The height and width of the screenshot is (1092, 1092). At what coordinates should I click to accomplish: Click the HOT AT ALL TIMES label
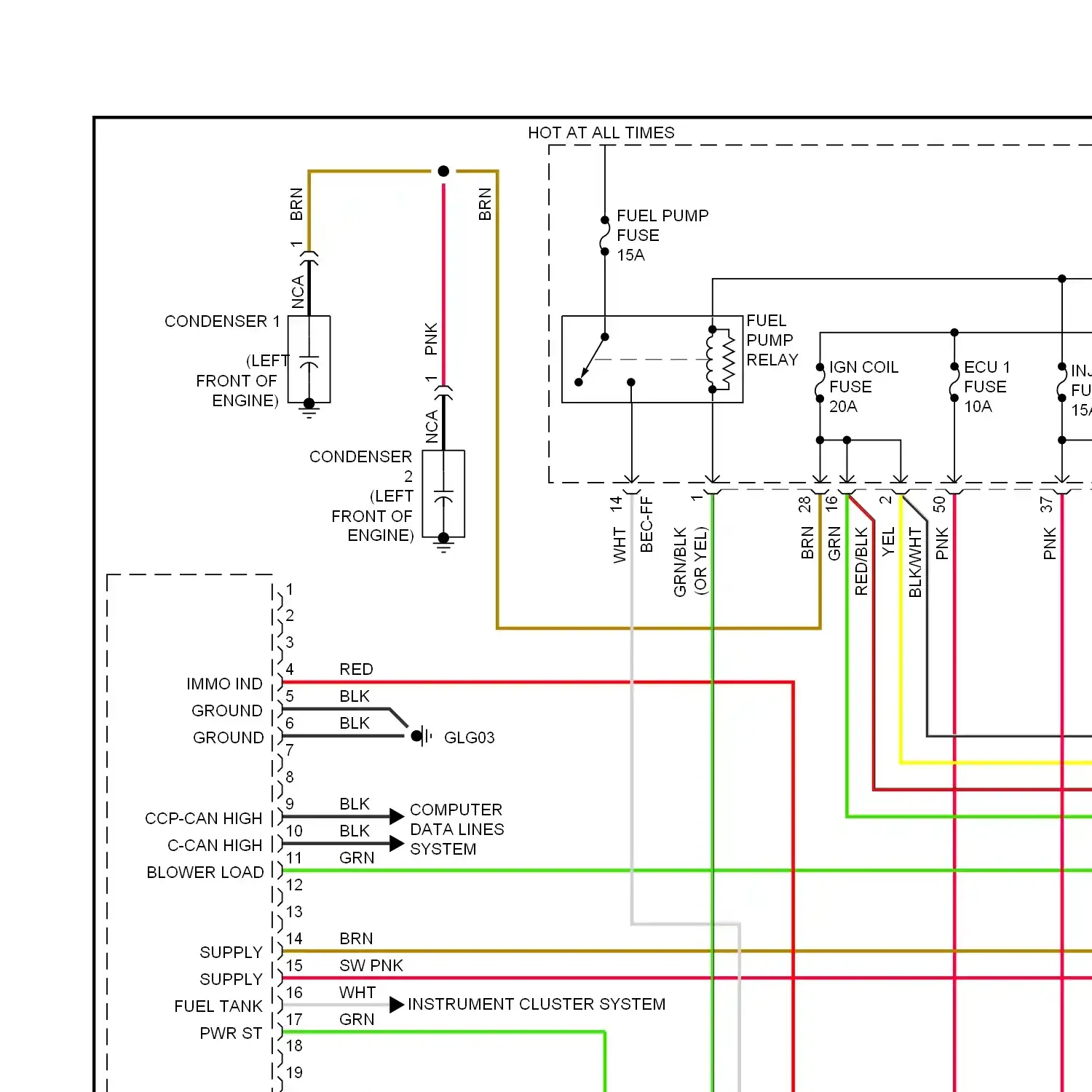point(601,132)
